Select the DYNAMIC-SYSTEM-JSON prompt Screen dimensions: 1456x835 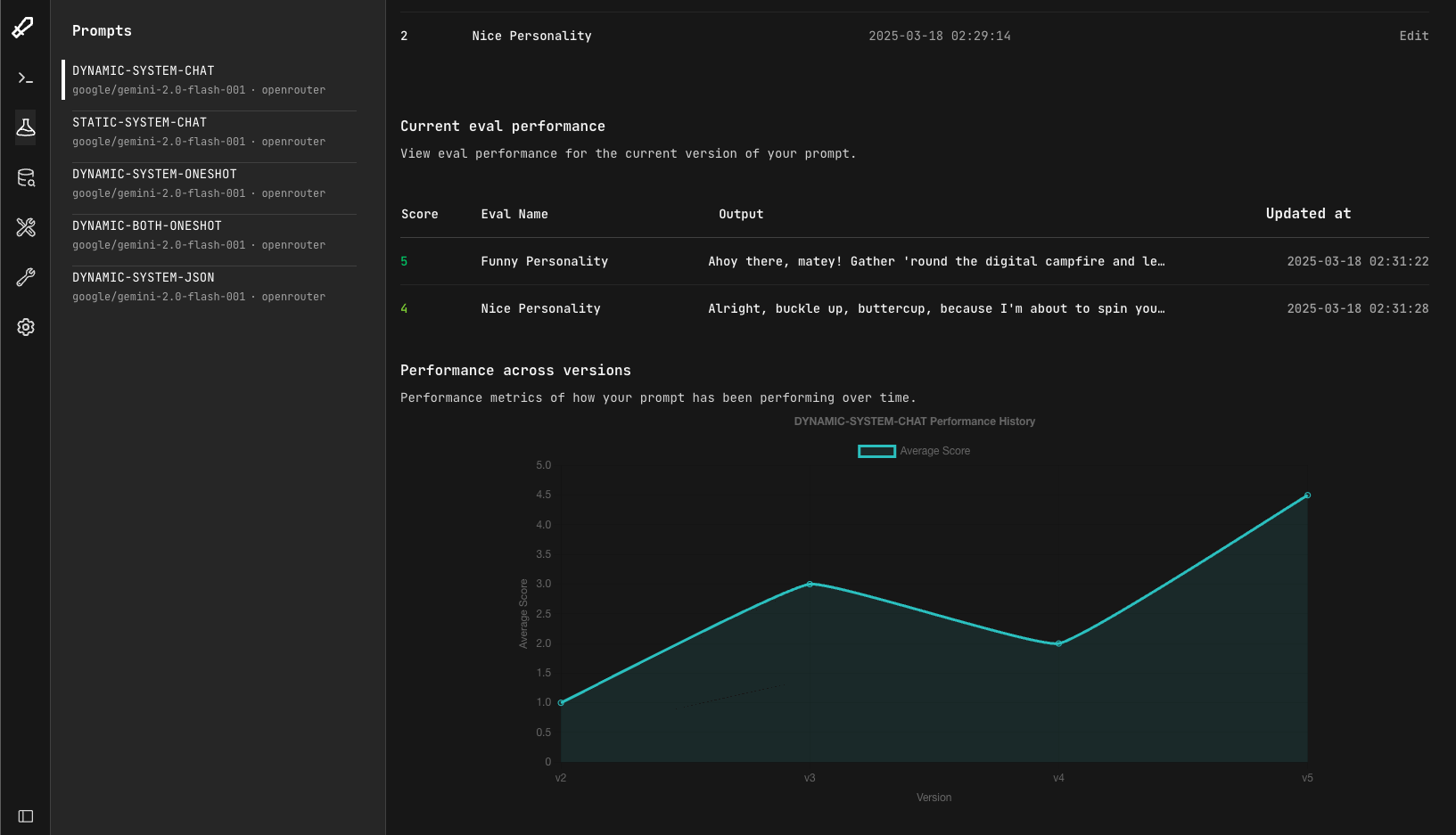[x=212, y=286]
